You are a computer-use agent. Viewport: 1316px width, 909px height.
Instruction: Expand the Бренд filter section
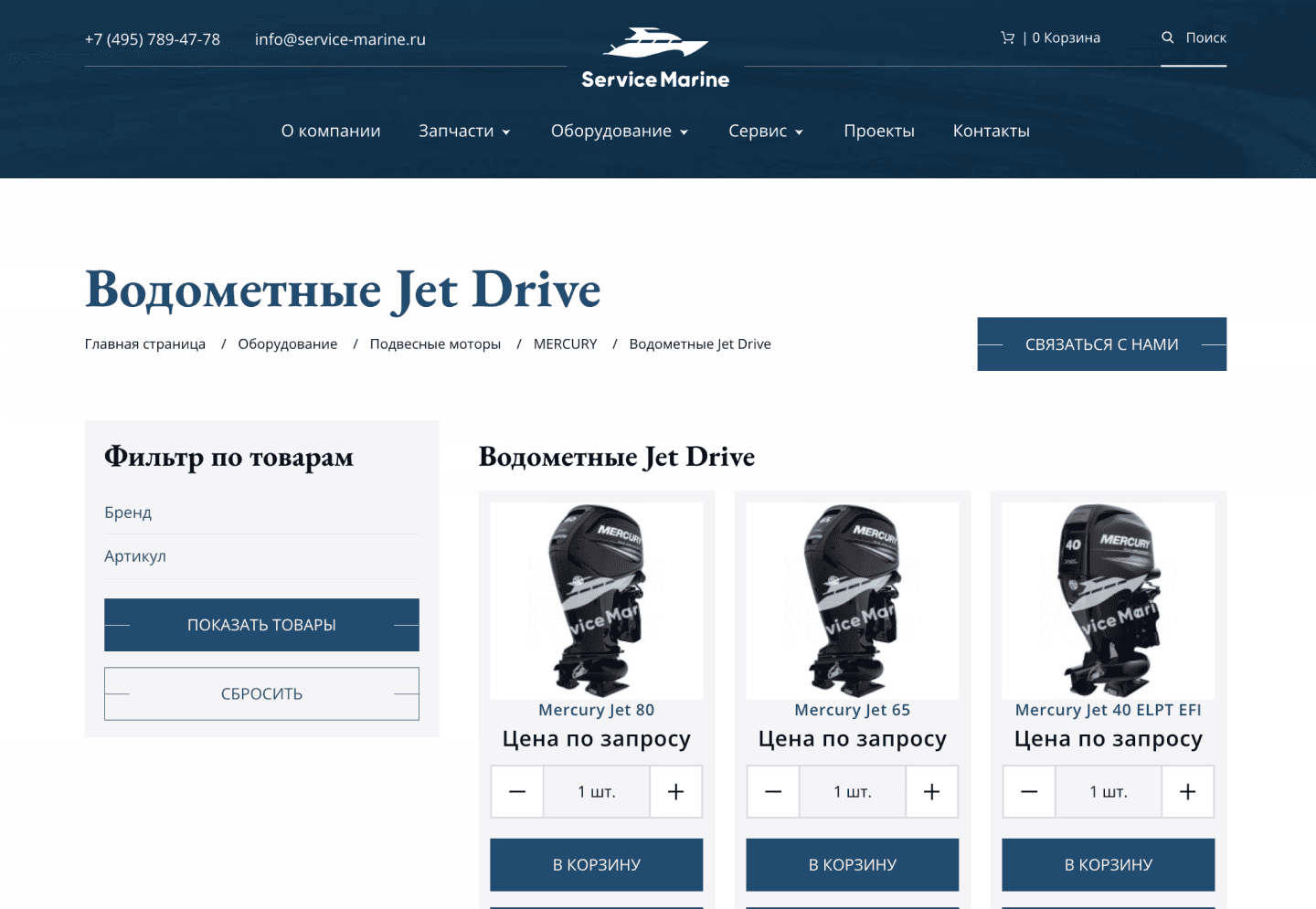point(261,513)
